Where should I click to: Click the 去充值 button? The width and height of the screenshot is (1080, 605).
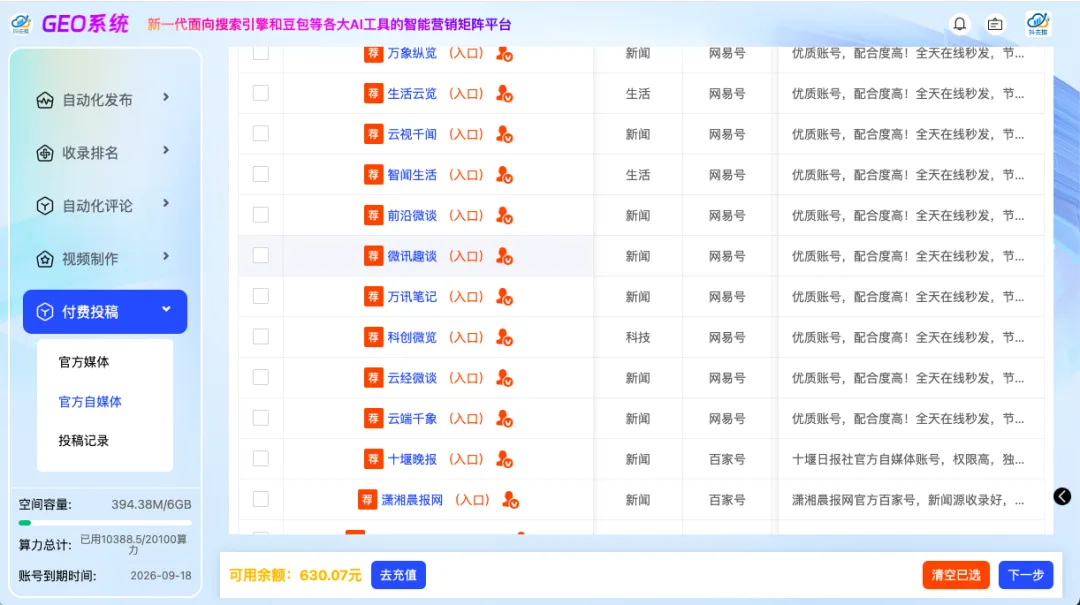pos(398,575)
